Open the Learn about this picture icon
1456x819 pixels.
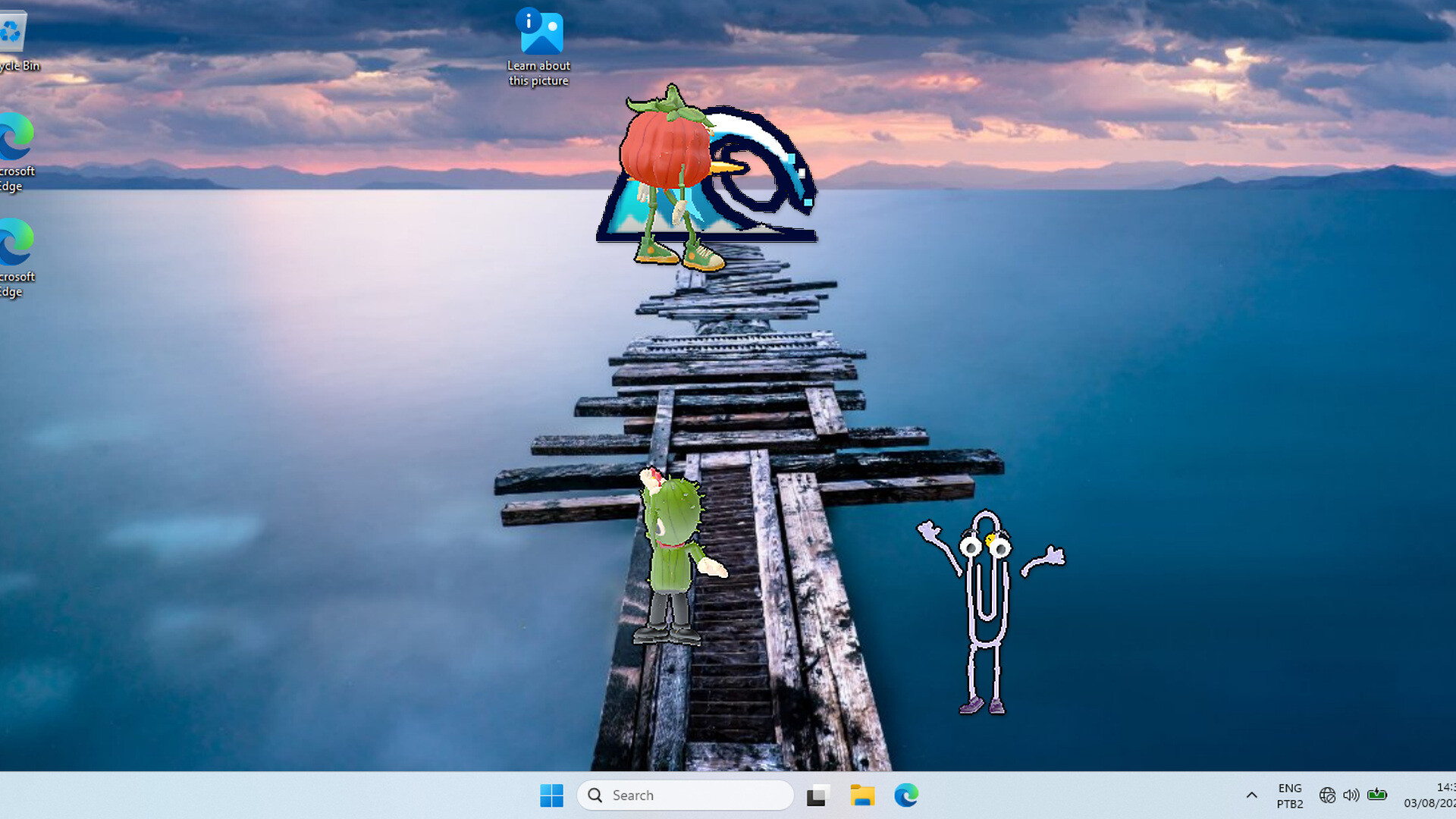(x=539, y=47)
